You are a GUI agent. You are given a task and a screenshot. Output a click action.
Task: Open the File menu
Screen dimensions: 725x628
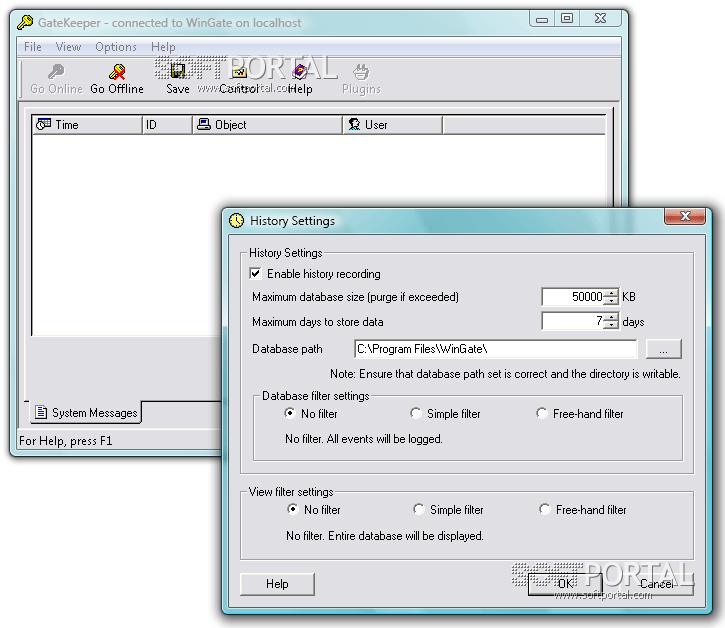coord(33,47)
